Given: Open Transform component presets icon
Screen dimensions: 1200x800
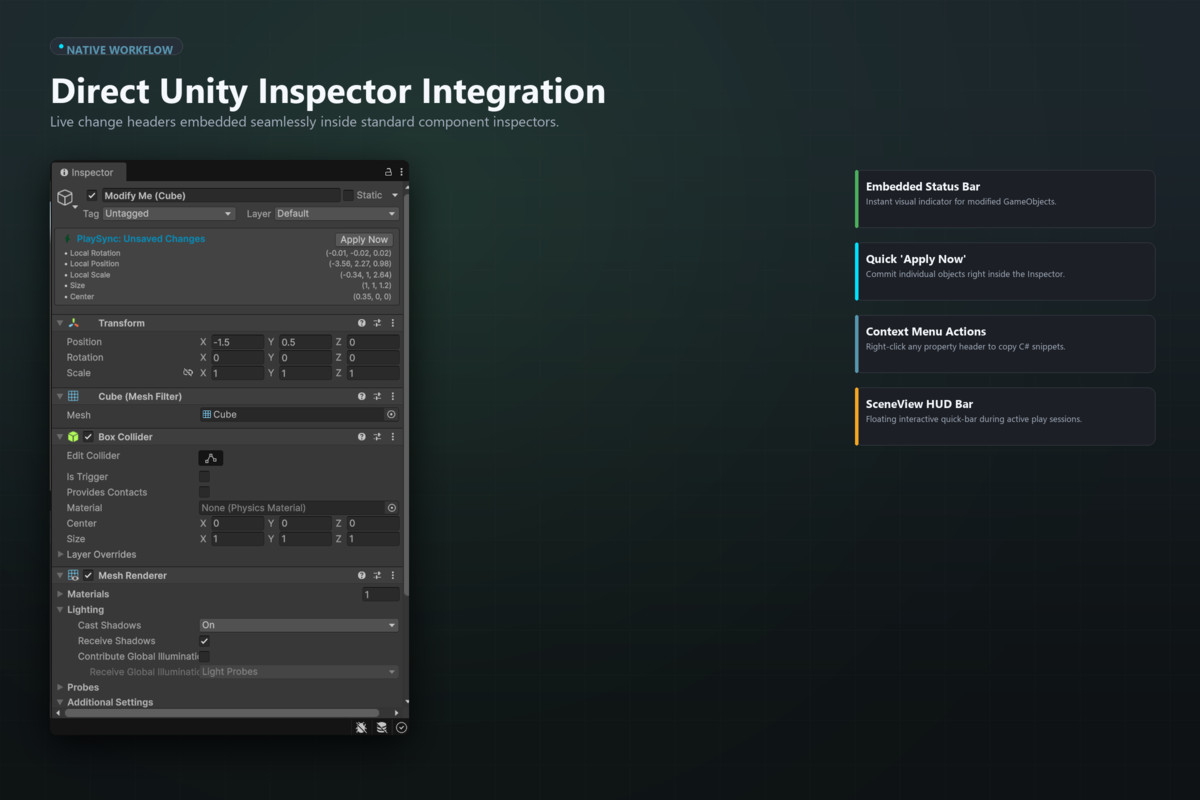Looking at the screenshot, I should (x=378, y=323).
